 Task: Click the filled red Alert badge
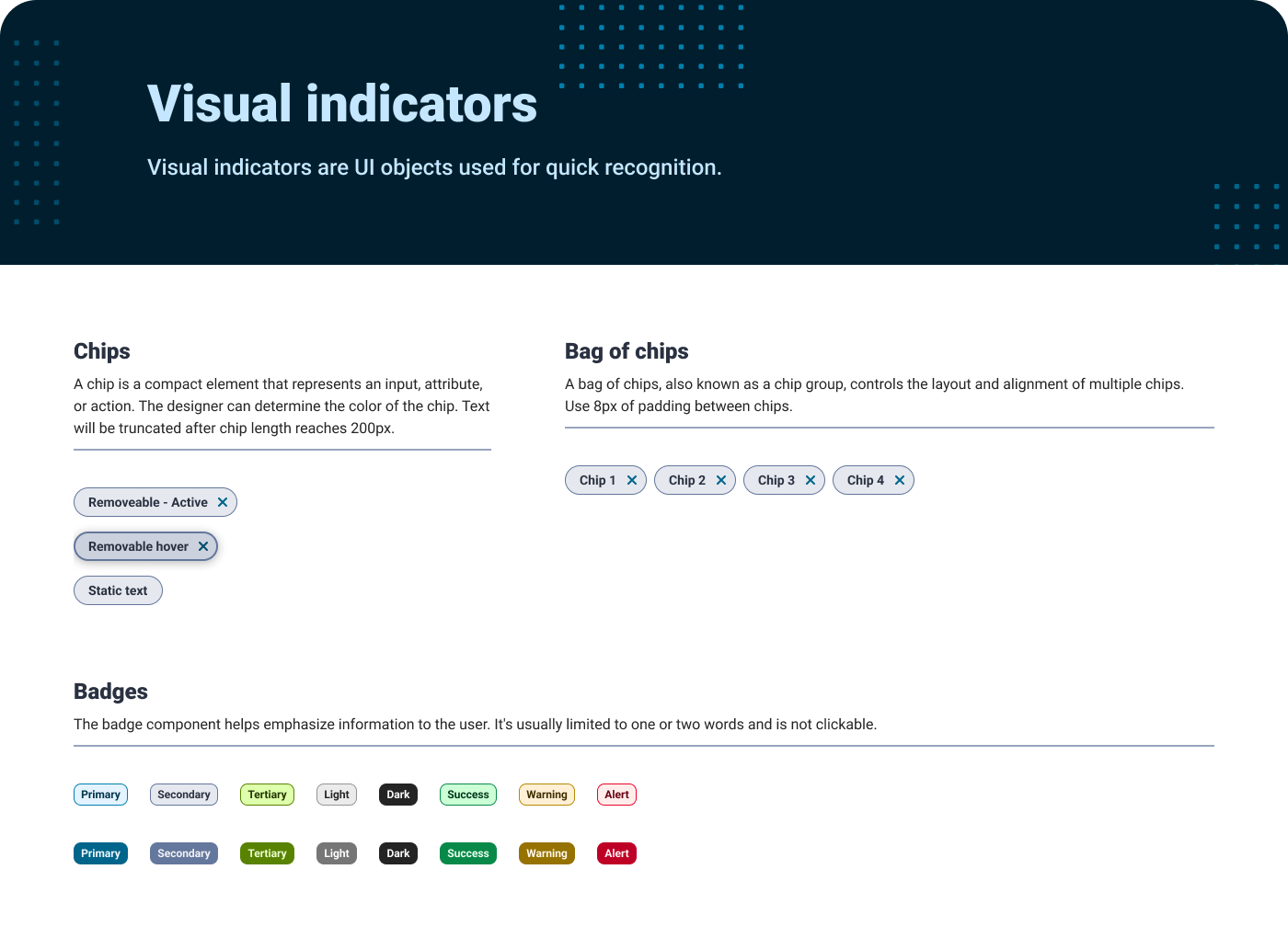[x=616, y=853]
